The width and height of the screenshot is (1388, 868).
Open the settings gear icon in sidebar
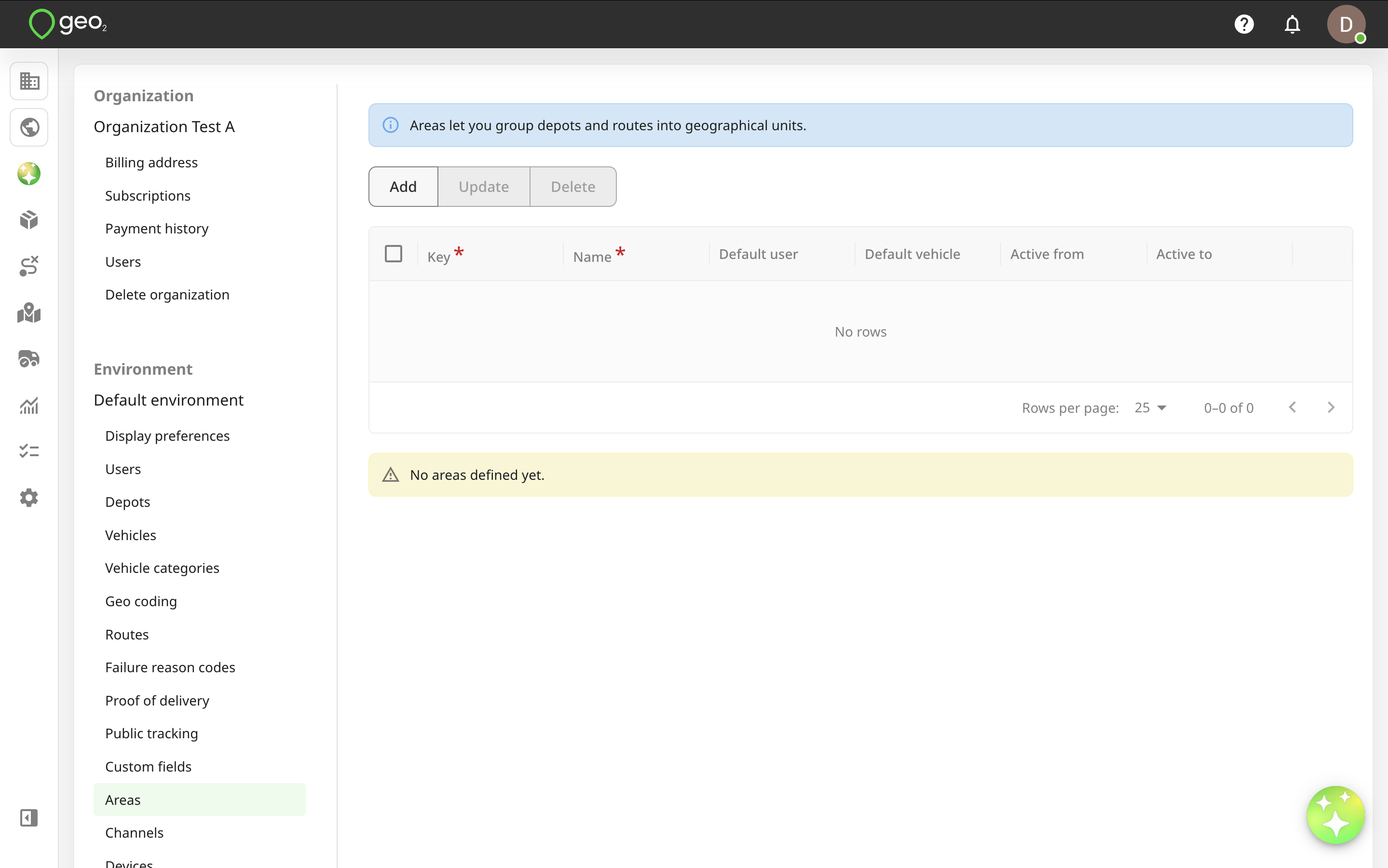(x=29, y=498)
